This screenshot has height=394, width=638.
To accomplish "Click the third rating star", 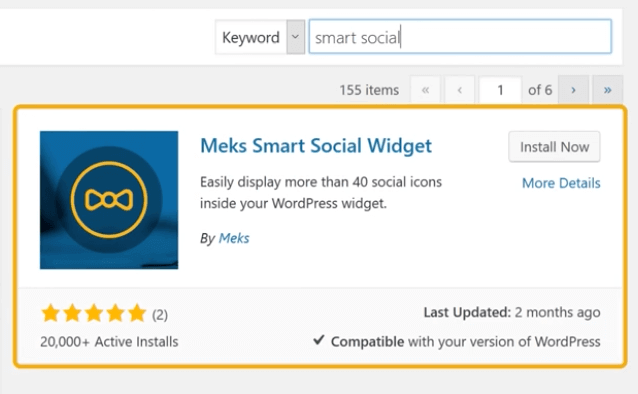I will point(94,313).
